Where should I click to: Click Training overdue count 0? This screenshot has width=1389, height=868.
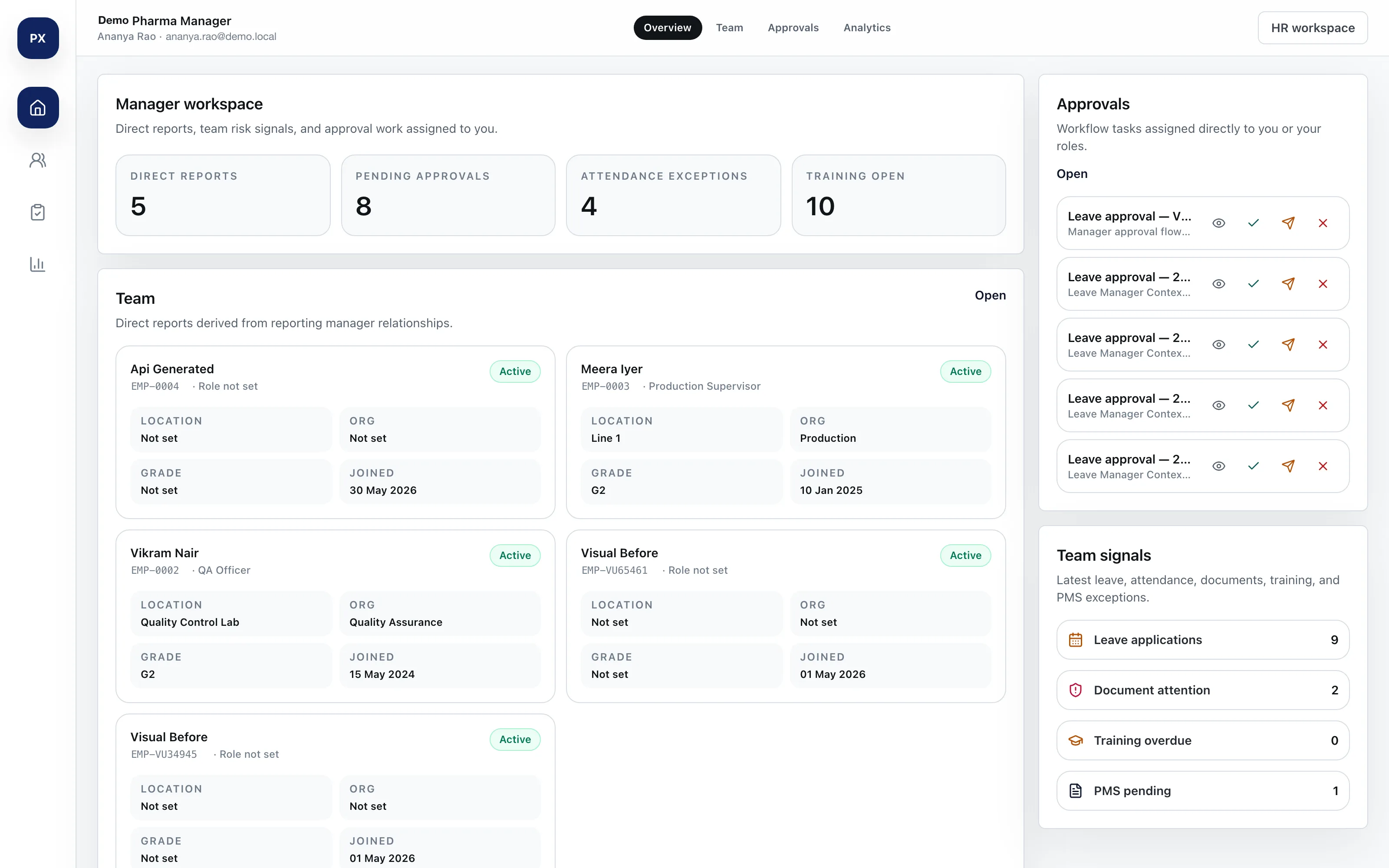pos(1334,740)
